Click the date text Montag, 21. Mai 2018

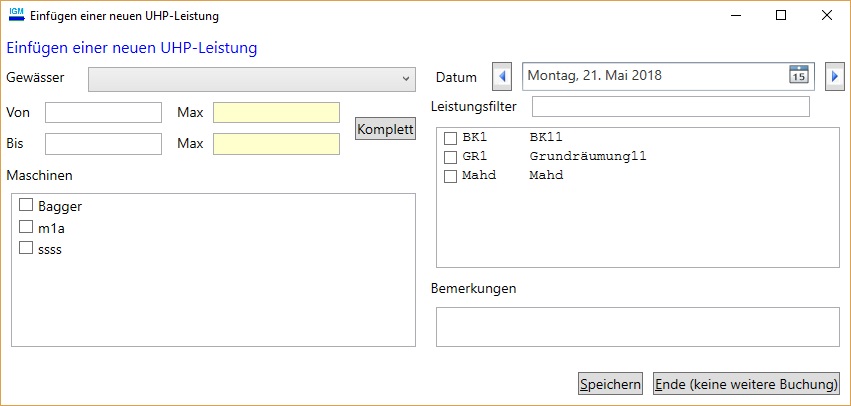pyautogui.click(x=594, y=76)
